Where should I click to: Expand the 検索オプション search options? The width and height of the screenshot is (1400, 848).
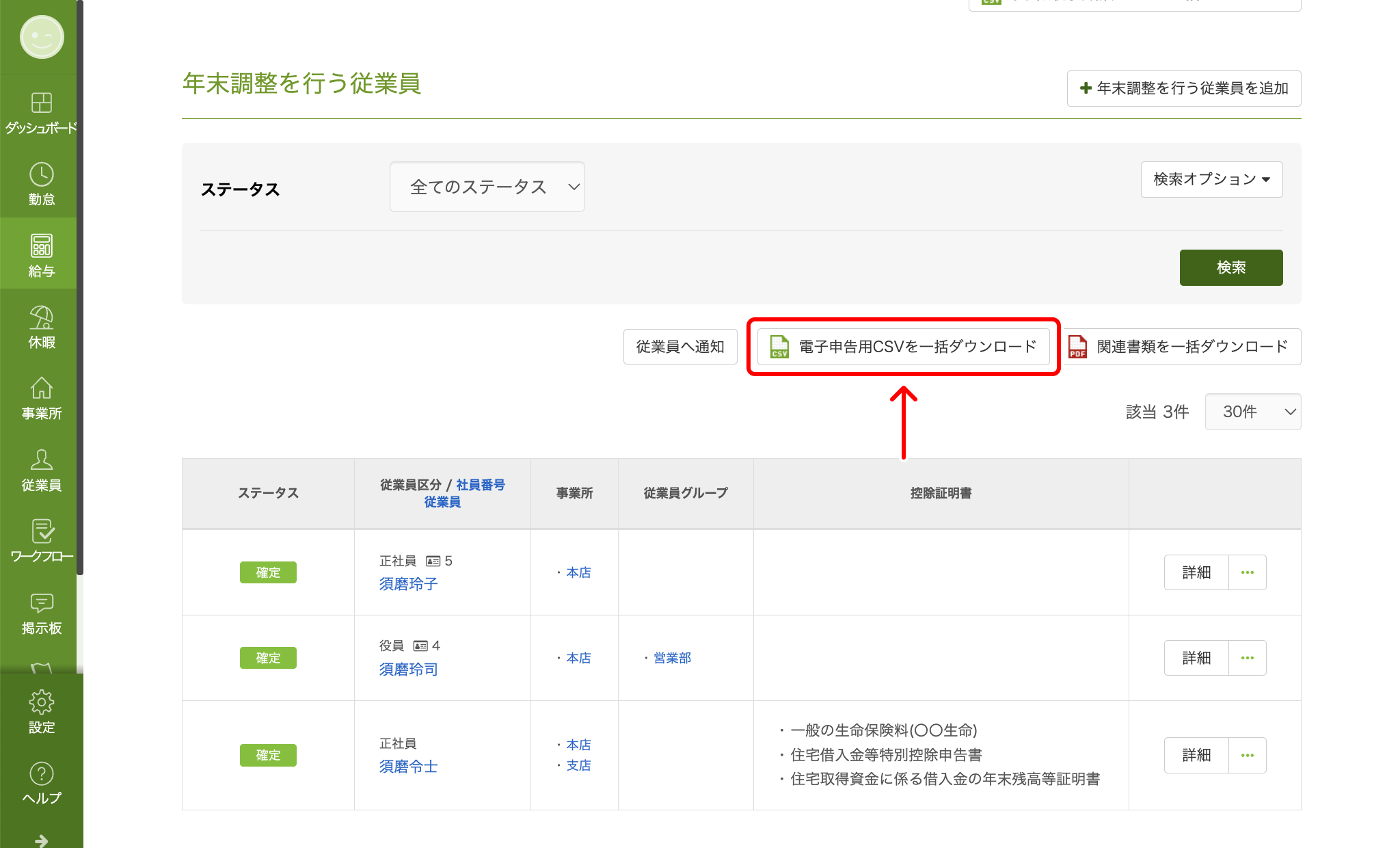pyautogui.click(x=1211, y=179)
